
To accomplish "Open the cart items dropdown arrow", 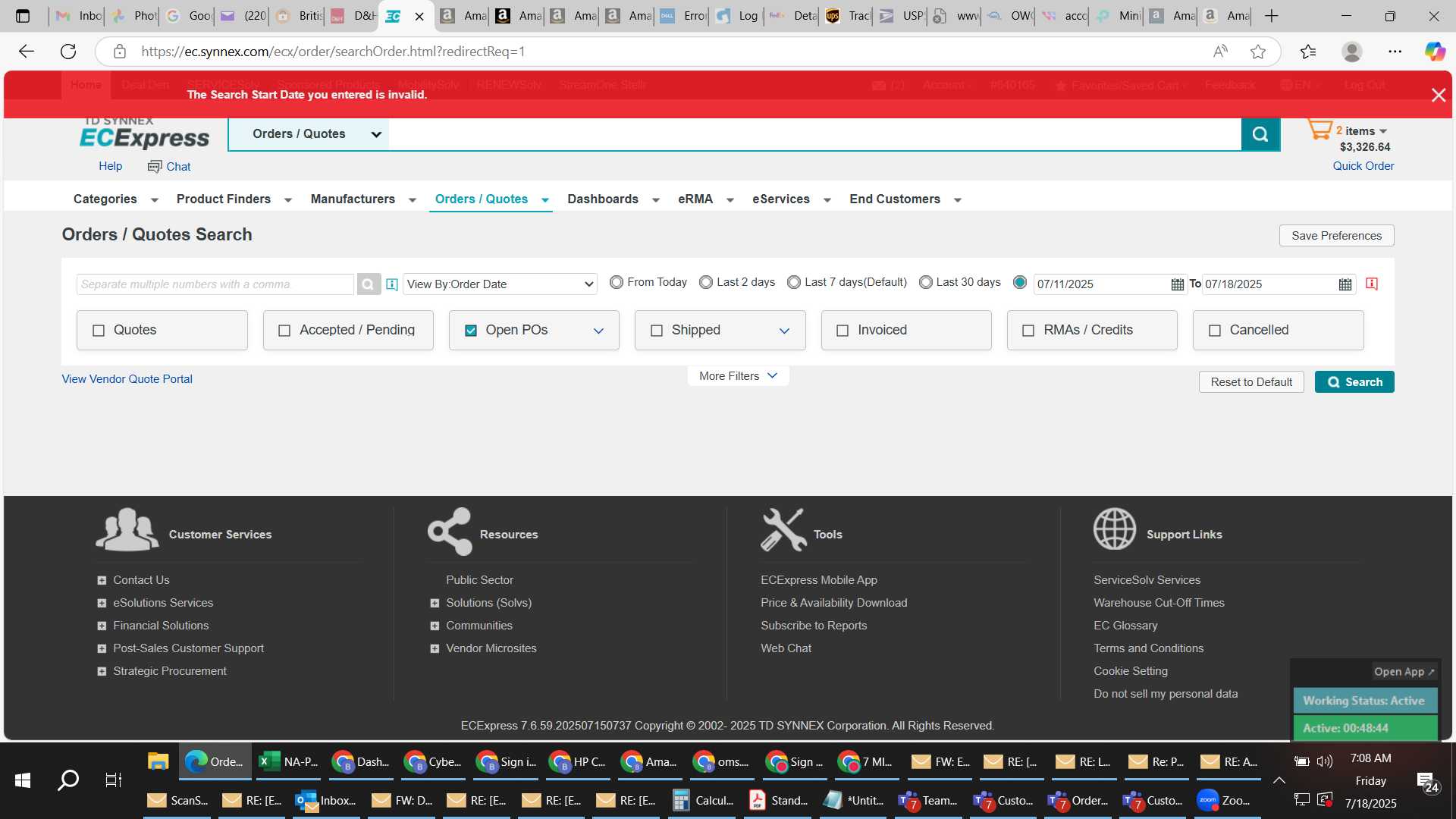I will pos(1383,132).
